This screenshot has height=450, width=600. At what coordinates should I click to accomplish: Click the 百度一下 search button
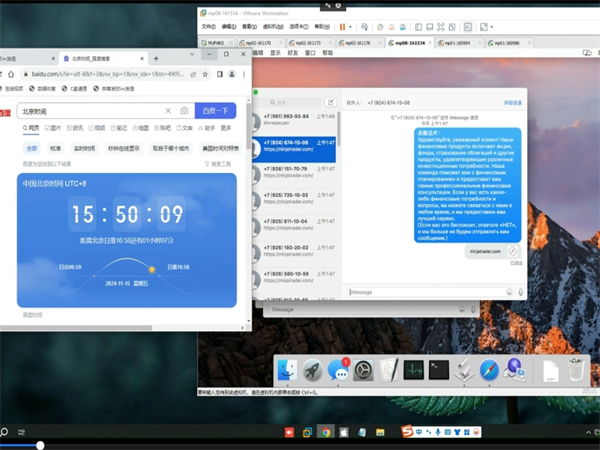(215, 111)
